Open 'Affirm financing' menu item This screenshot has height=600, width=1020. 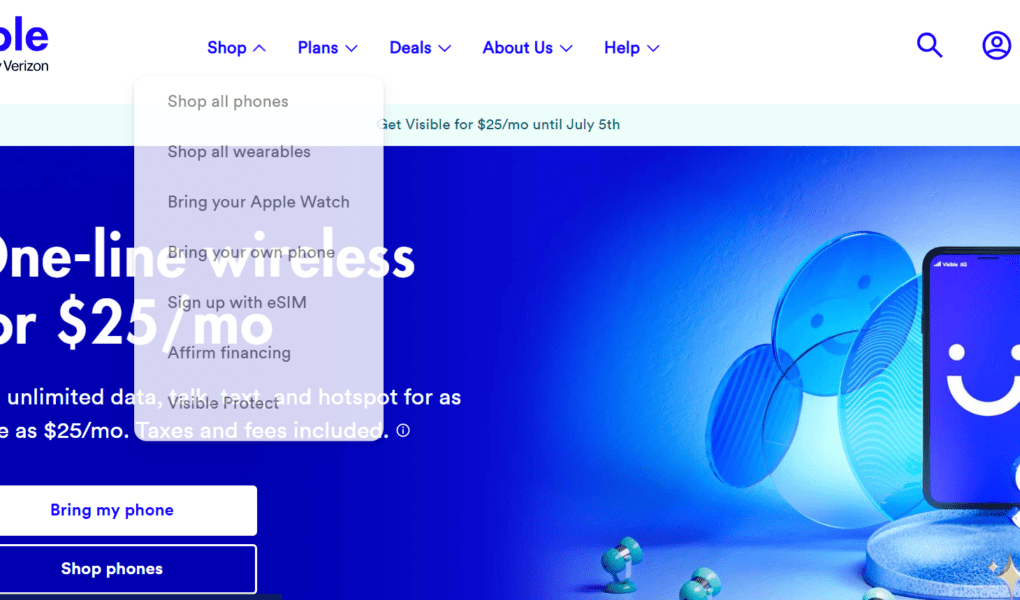click(x=229, y=353)
